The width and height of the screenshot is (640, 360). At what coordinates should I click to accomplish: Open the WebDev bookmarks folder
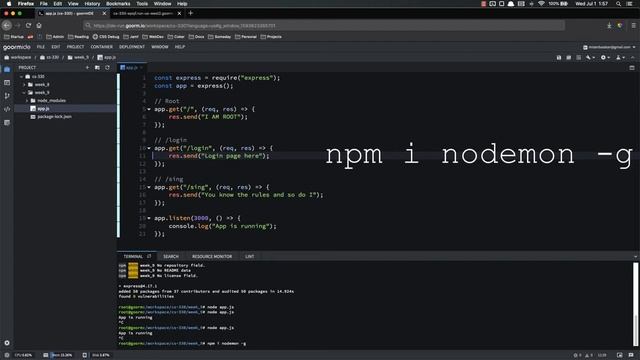point(153,37)
